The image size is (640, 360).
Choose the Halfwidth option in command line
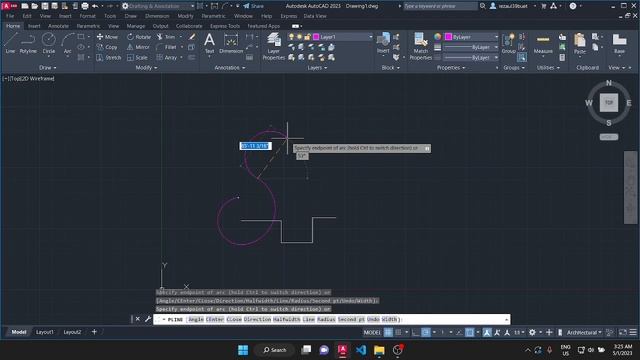coord(287,319)
